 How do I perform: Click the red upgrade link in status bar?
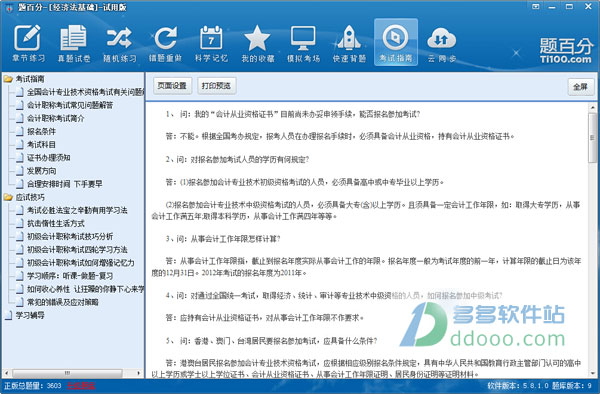pos(81,386)
